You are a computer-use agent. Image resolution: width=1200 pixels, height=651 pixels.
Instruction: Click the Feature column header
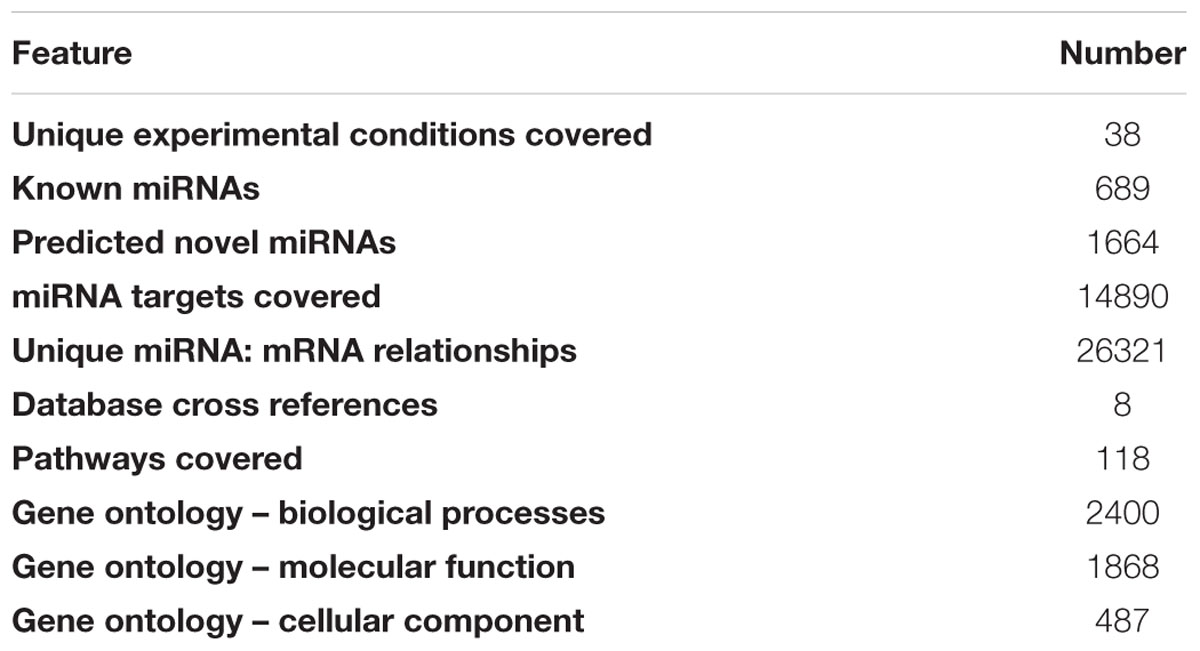(x=71, y=52)
